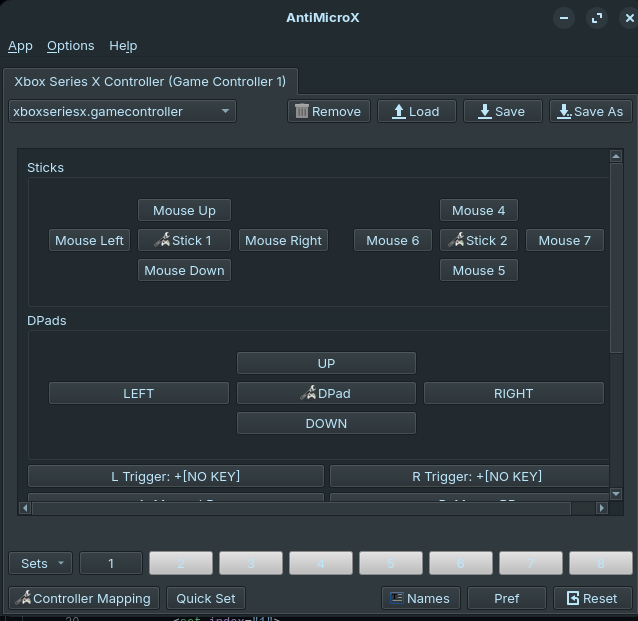Reset the controller configuration
Screen dimensions: 638x621
coord(592,598)
